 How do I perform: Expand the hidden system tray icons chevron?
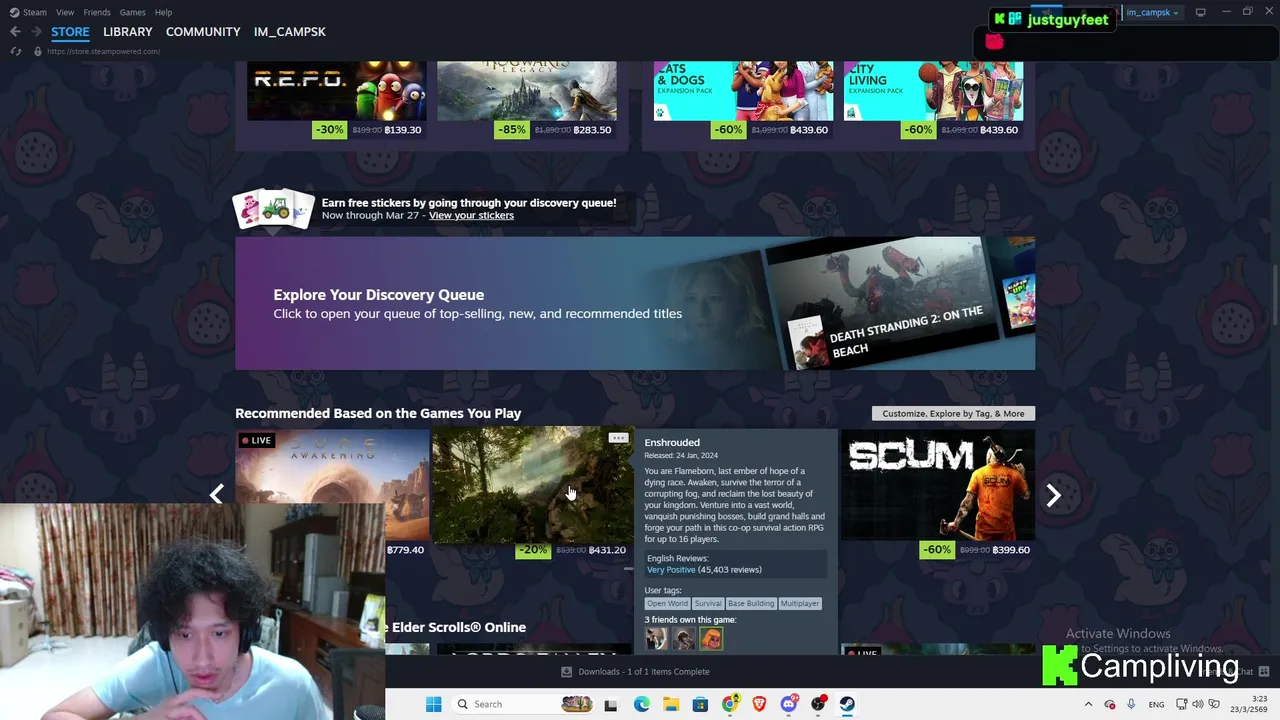click(1088, 704)
